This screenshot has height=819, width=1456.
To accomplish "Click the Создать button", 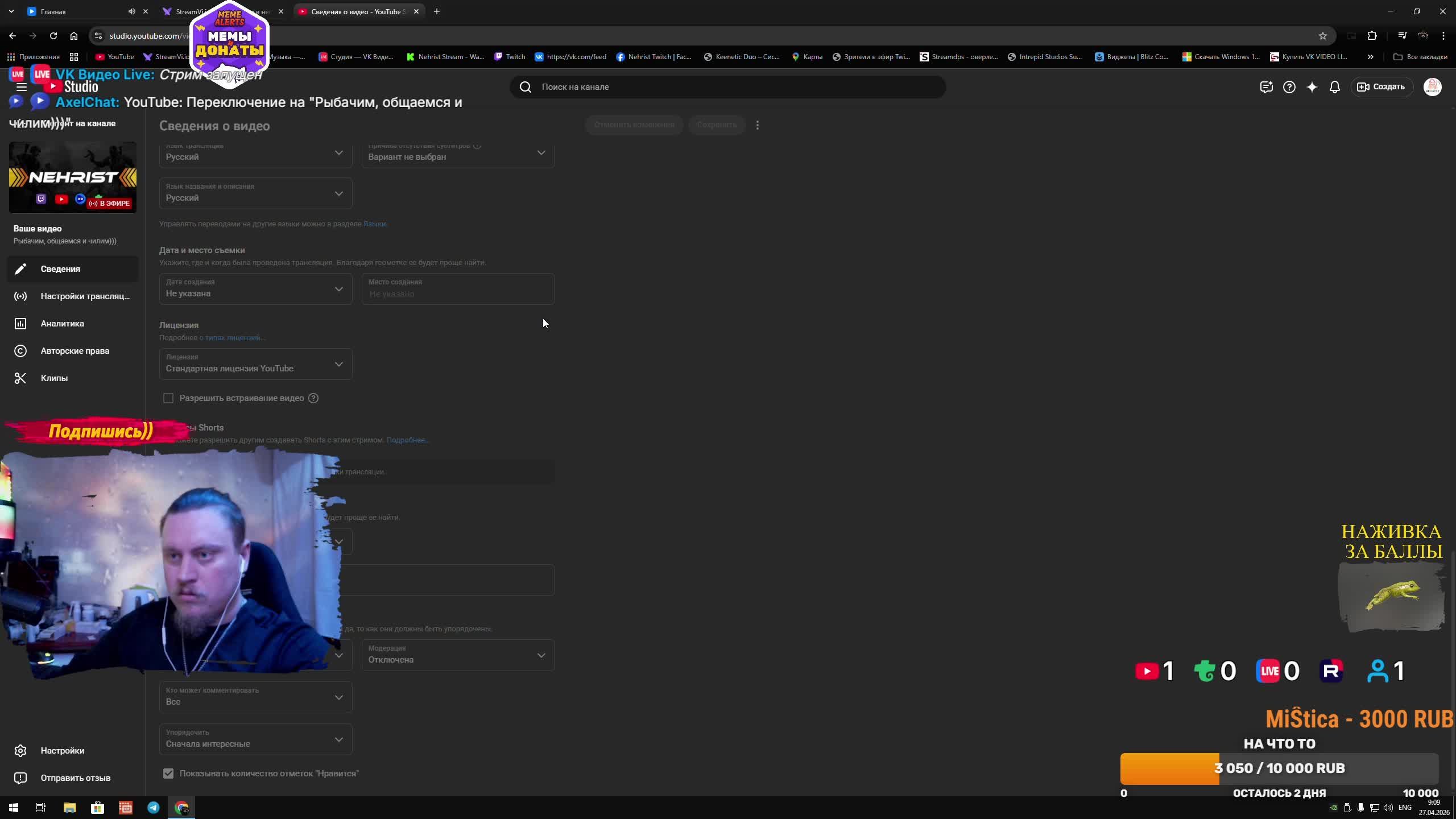I will pos(1382,87).
